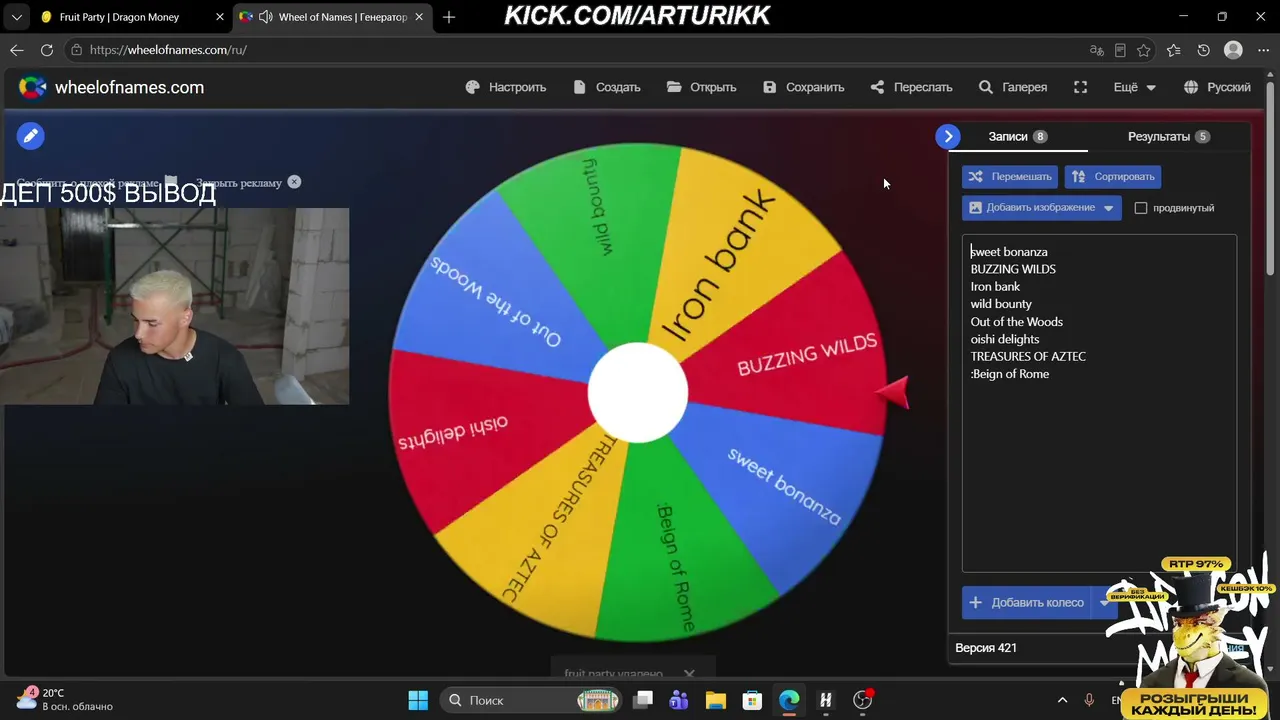Click the 'Добавить колесо' add wheel button
The image size is (1280, 720).
[x=1028, y=603]
